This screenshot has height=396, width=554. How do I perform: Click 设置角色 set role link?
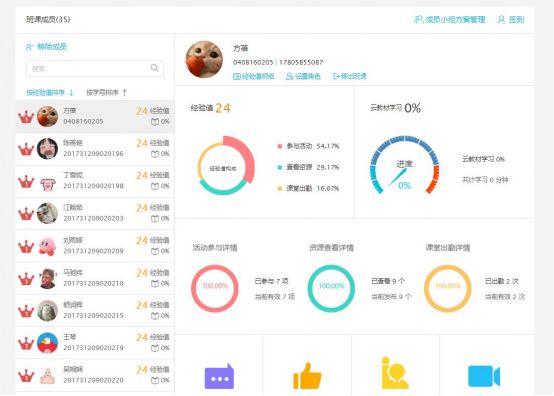[x=303, y=76]
